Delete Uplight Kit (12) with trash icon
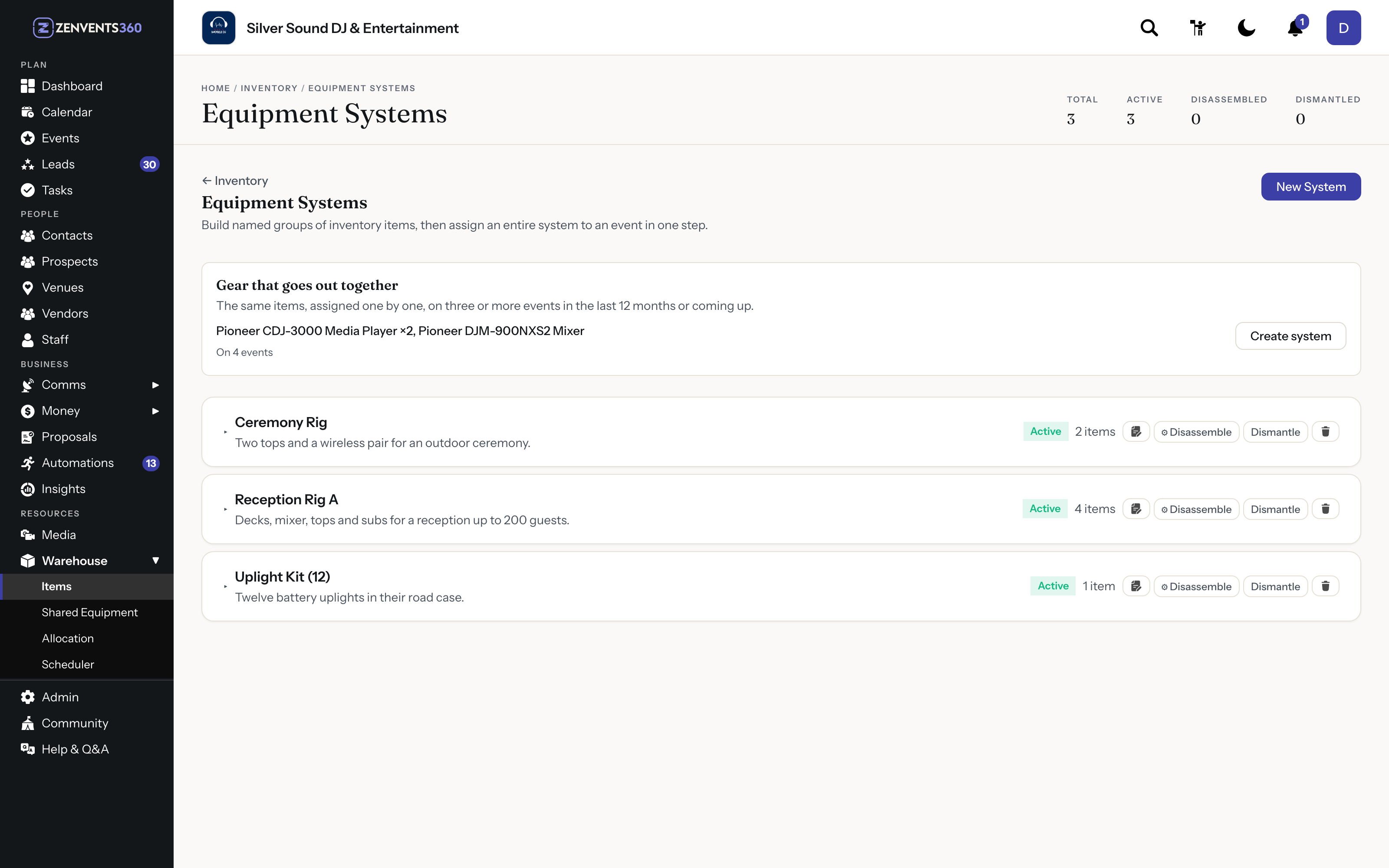 pos(1325,586)
